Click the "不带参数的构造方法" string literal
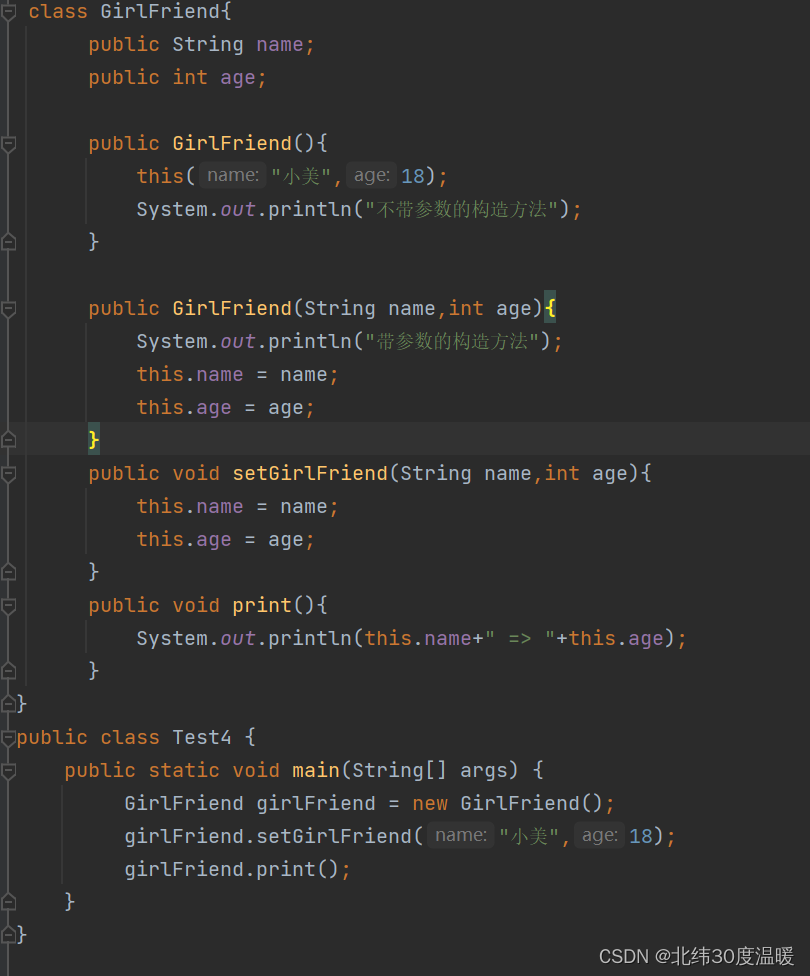This screenshot has height=976, width=810. (461, 210)
